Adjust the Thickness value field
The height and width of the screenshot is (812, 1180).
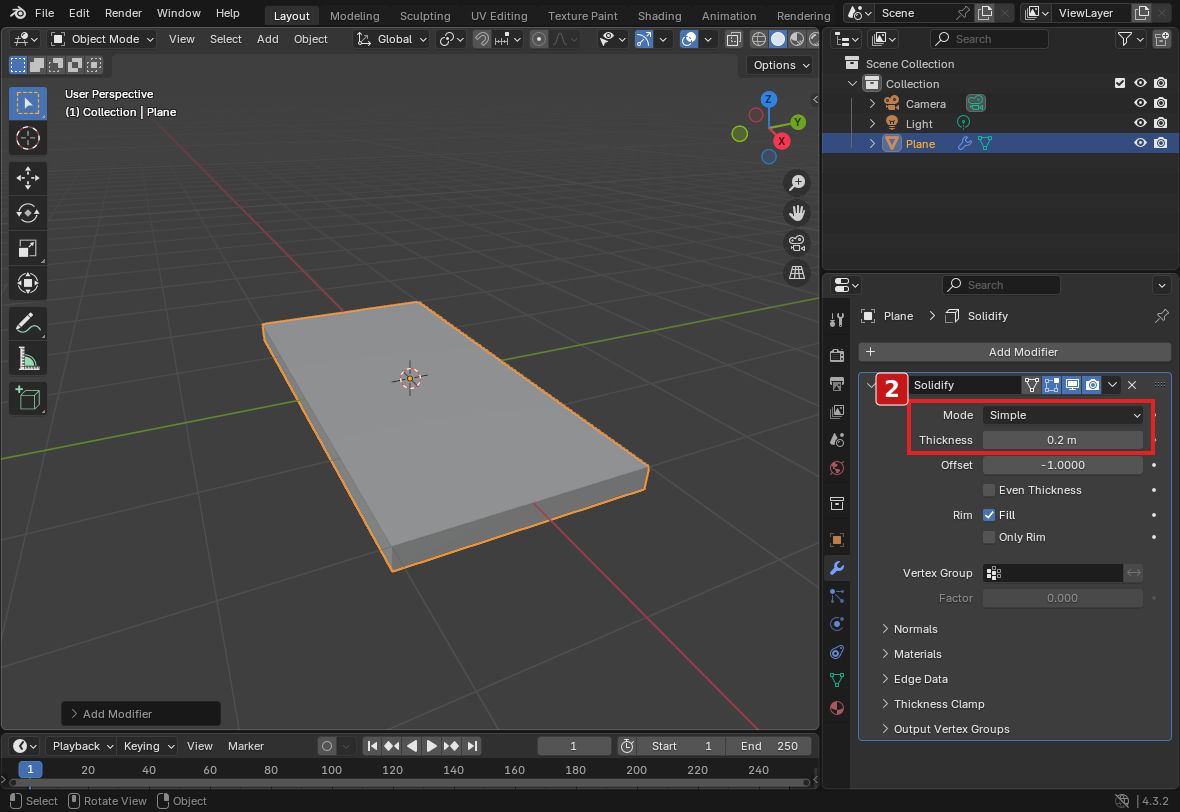click(x=1063, y=440)
